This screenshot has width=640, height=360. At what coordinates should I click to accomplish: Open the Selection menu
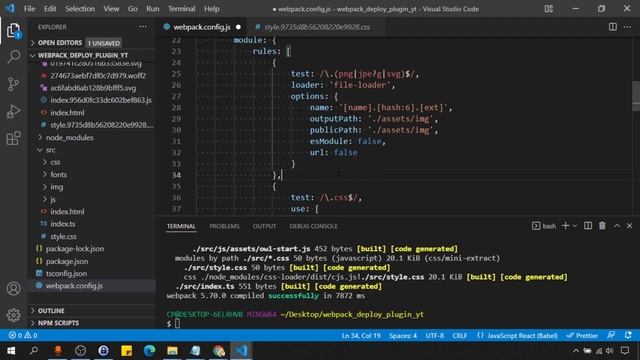pyautogui.click(x=80, y=9)
